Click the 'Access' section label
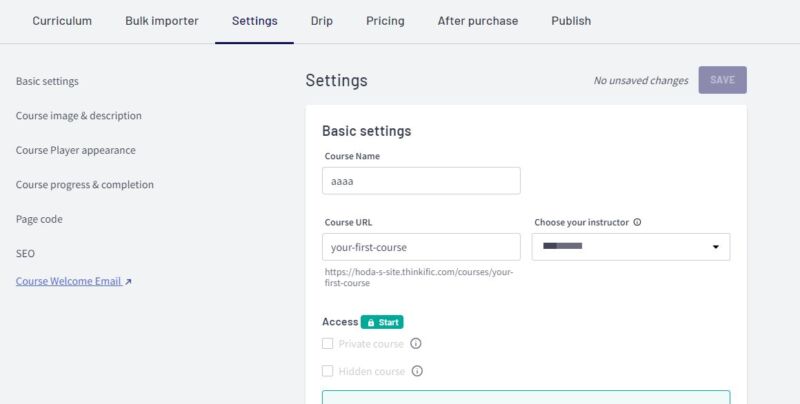The height and width of the screenshot is (404, 800). click(x=340, y=322)
